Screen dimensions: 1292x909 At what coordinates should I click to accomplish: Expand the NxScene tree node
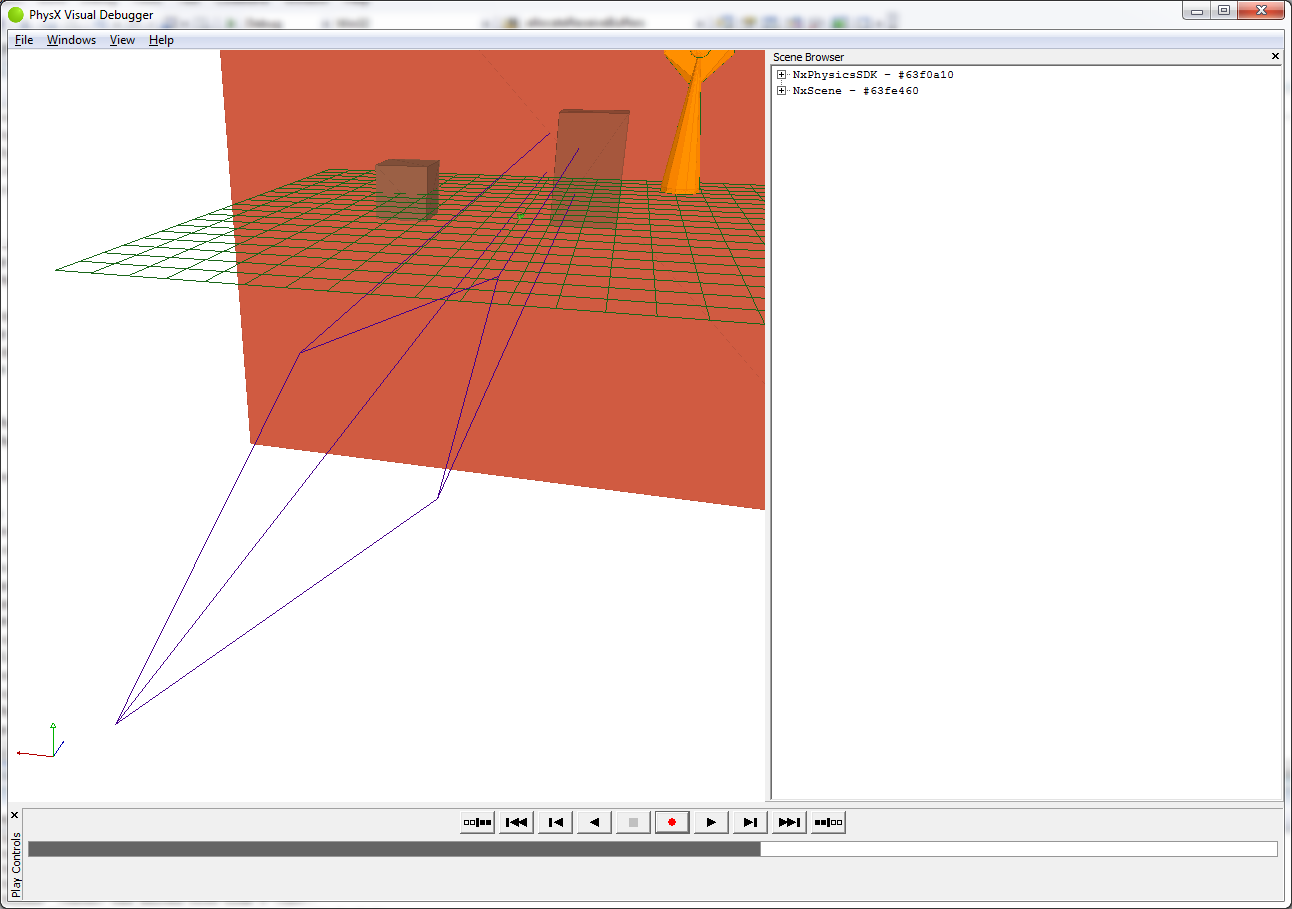pyautogui.click(x=781, y=91)
